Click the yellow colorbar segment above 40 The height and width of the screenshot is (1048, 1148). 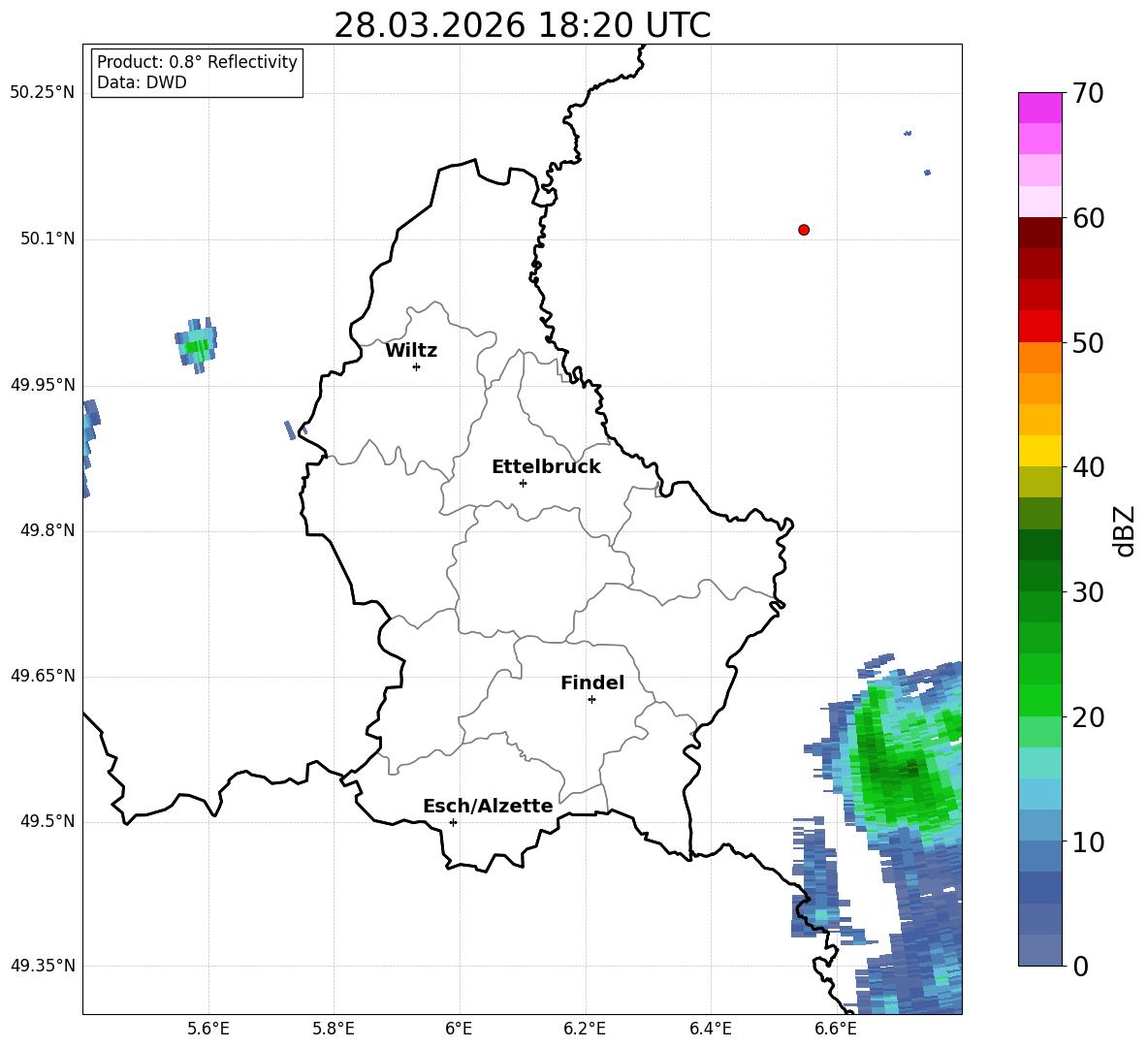tap(1039, 451)
